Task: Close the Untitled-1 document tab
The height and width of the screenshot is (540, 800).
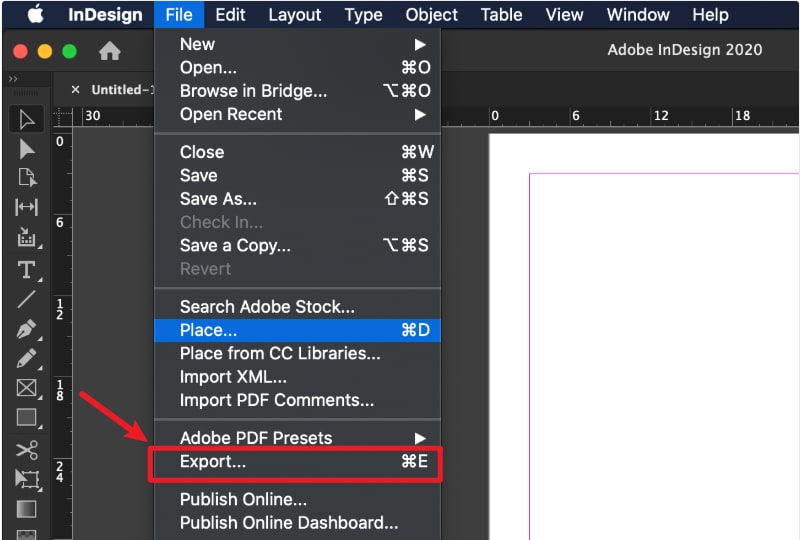Action: [76, 89]
